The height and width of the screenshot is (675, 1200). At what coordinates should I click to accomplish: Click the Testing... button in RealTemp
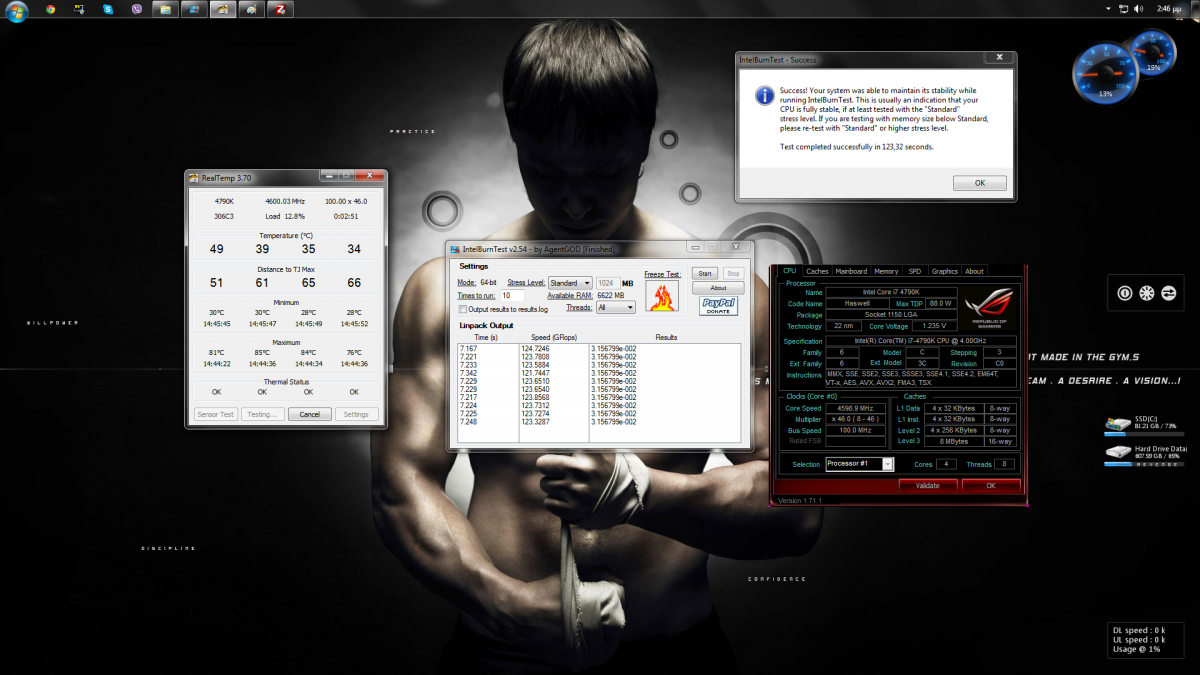click(262, 414)
